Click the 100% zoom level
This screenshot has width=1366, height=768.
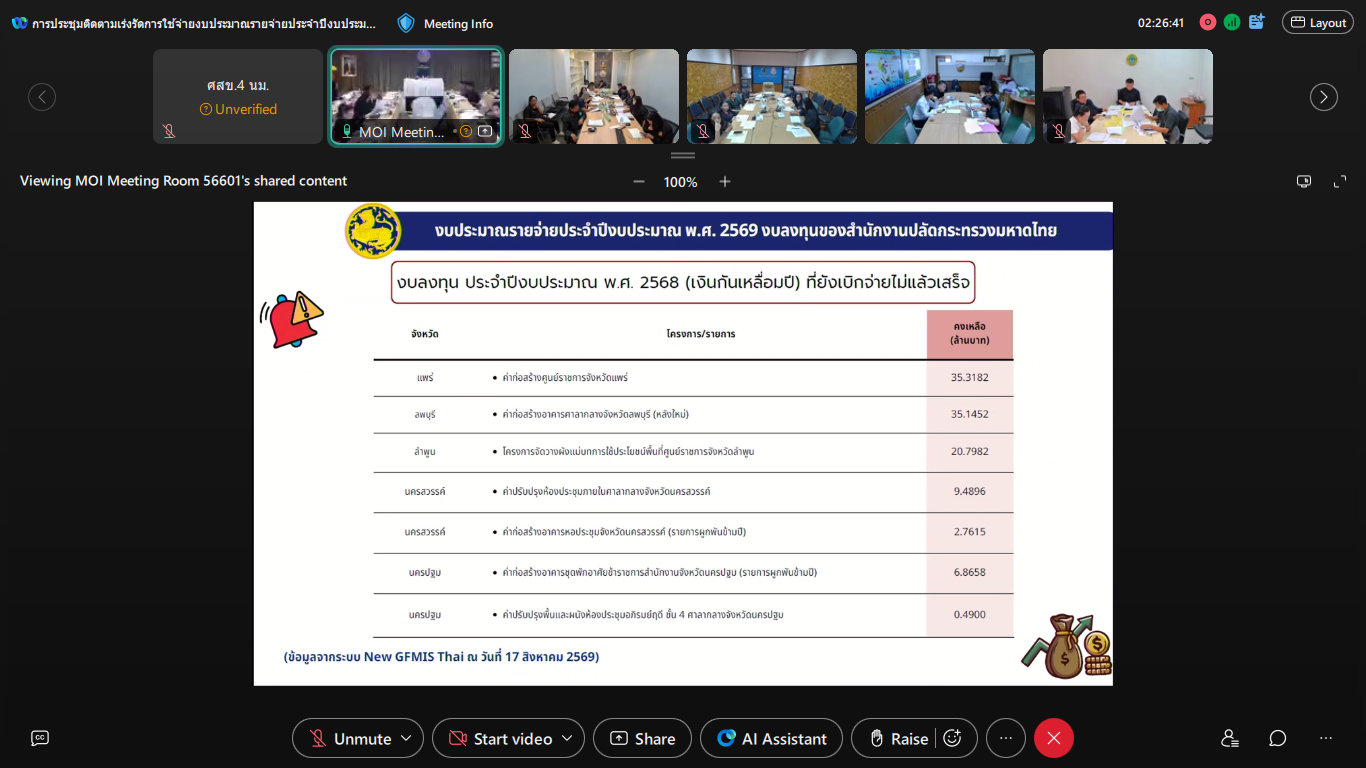coord(681,182)
